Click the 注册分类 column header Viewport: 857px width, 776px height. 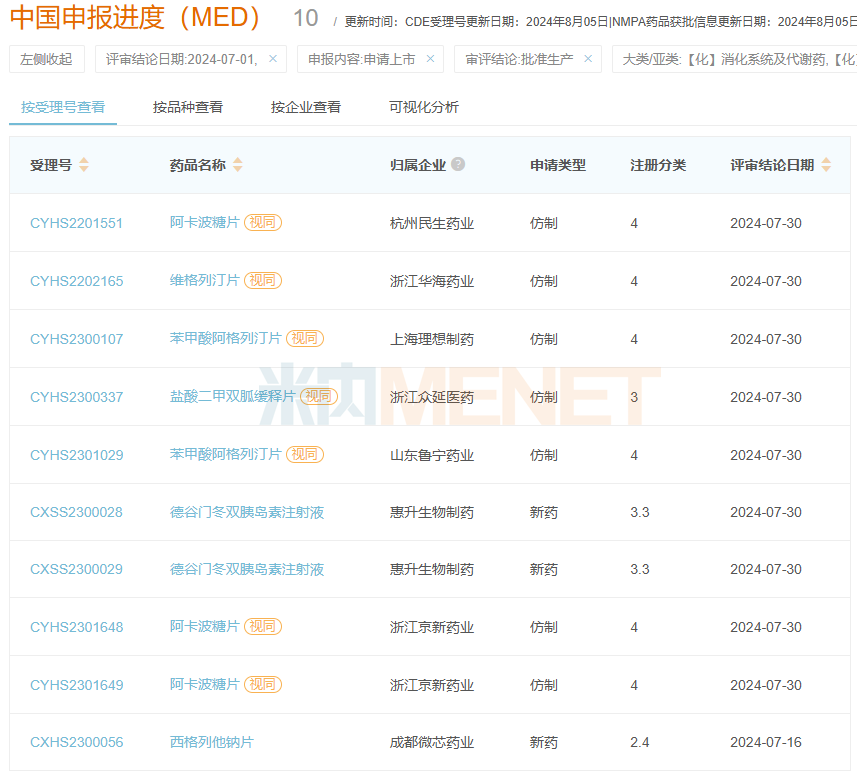pyautogui.click(x=658, y=165)
